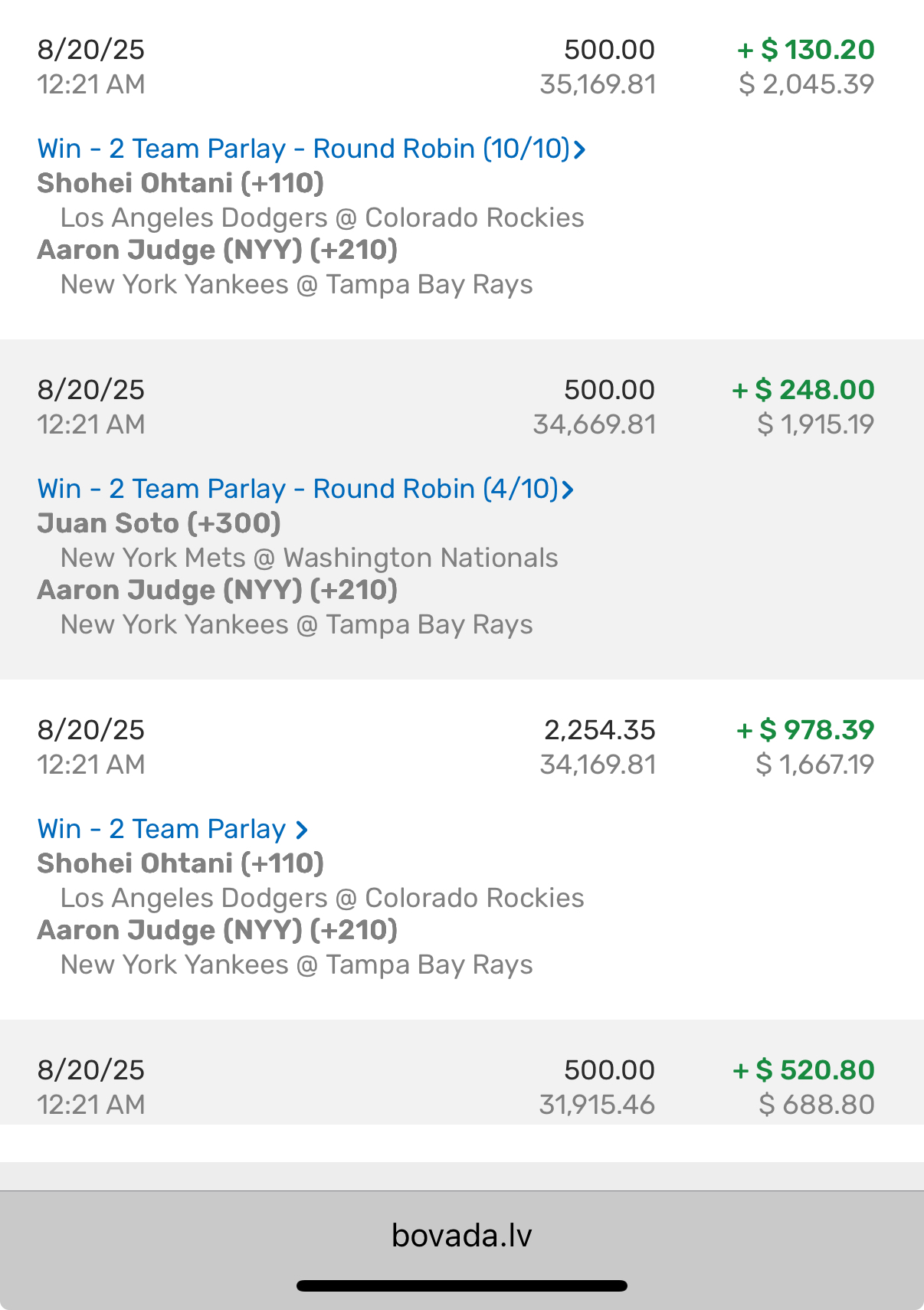
Task: Open the Round Robin (10/10) parlay details
Action: click(x=303, y=149)
